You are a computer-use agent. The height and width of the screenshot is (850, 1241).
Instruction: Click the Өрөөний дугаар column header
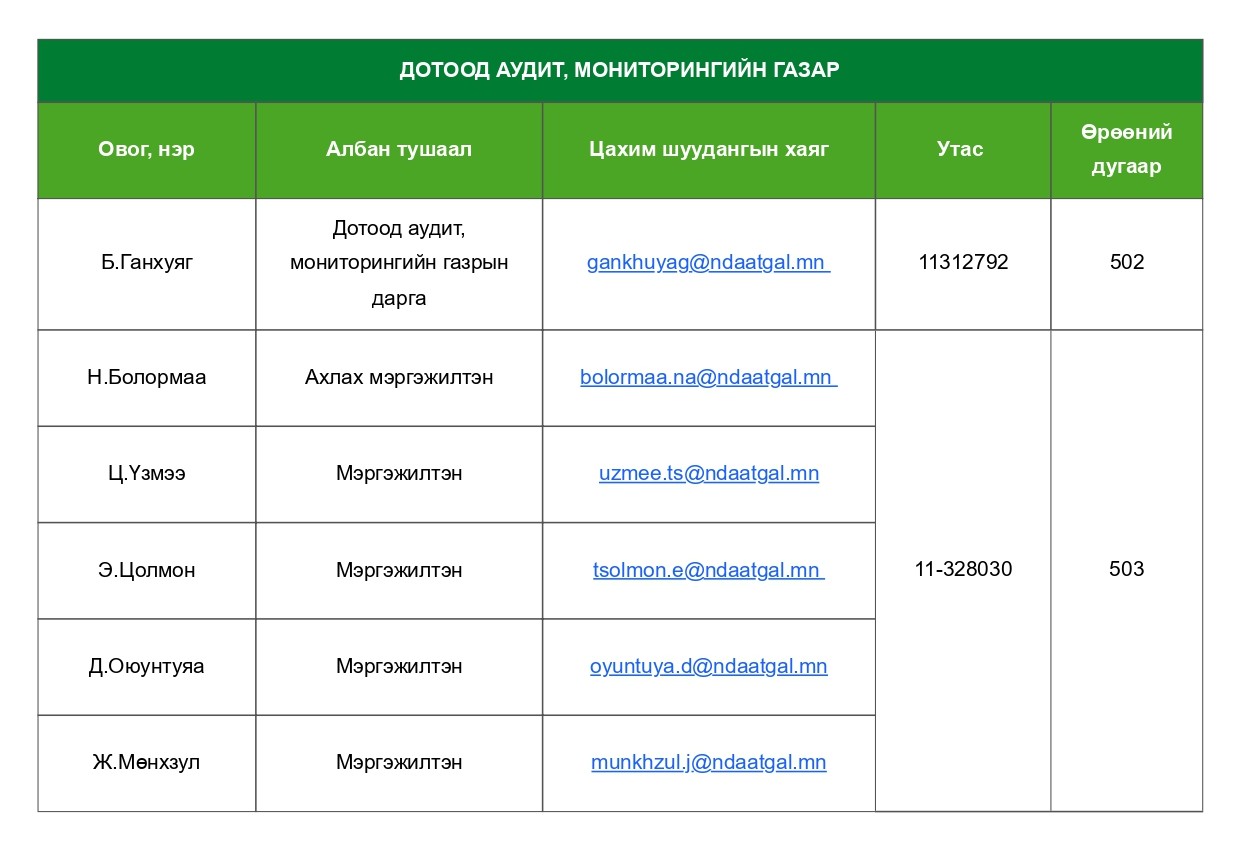click(x=1126, y=150)
